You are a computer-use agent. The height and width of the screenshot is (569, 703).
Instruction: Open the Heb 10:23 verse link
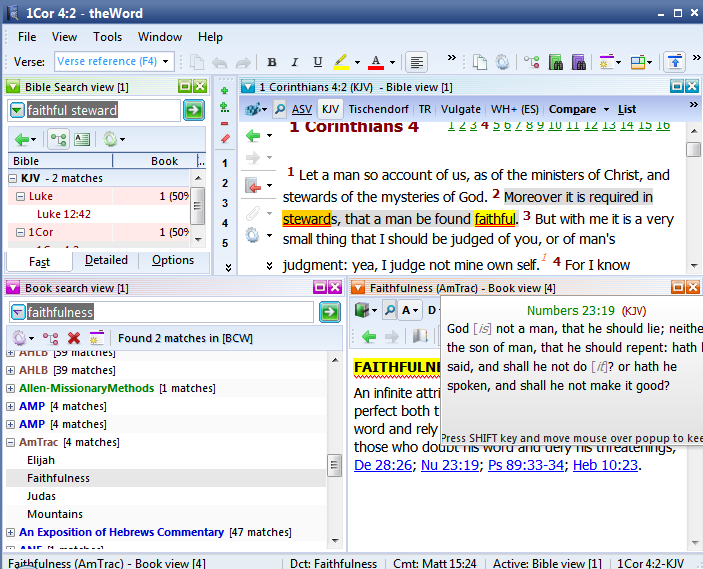pyautogui.click(x=605, y=465)
